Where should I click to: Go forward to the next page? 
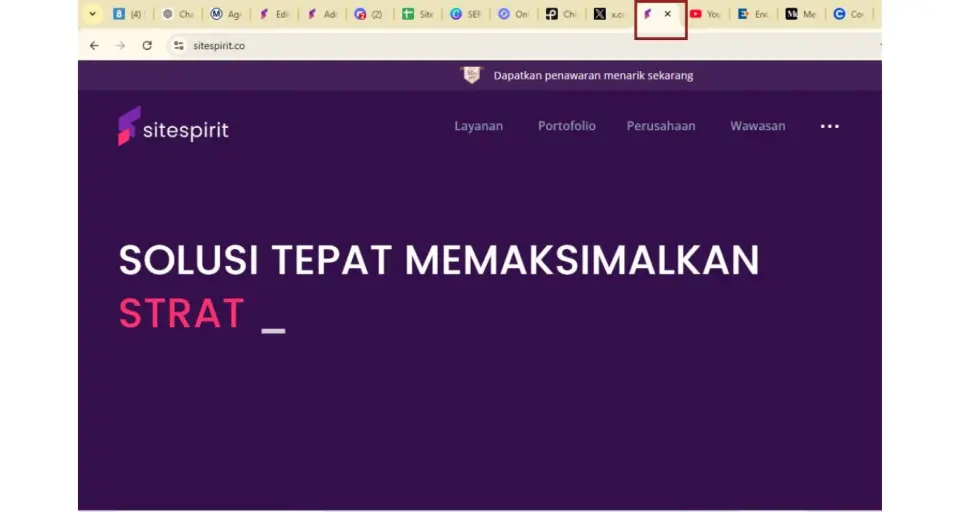[x=121, y=45]
